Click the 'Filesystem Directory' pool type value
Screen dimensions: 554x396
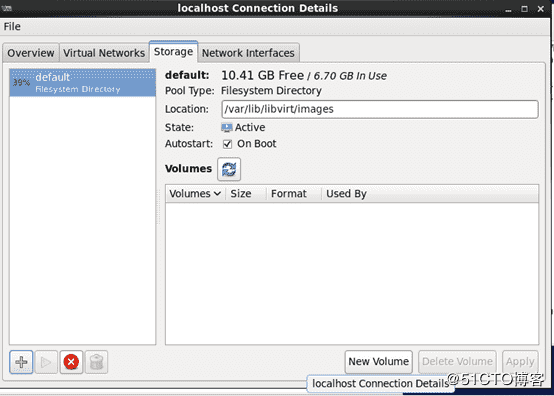pos(271,91)
